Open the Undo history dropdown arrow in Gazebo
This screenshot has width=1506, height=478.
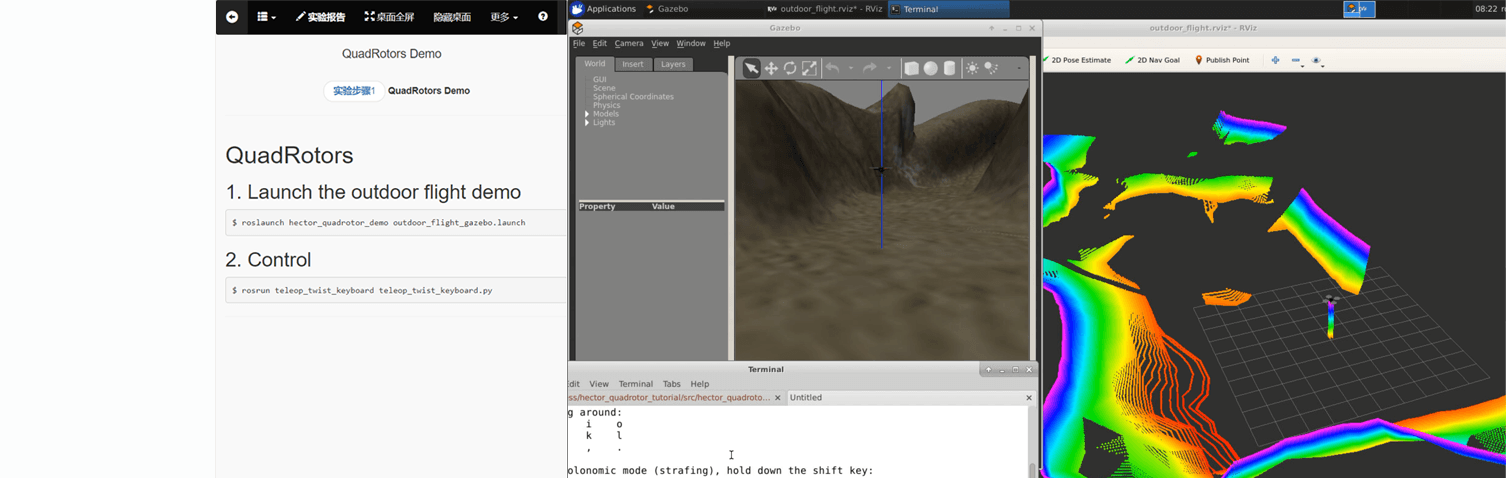[x=851, y=69]
